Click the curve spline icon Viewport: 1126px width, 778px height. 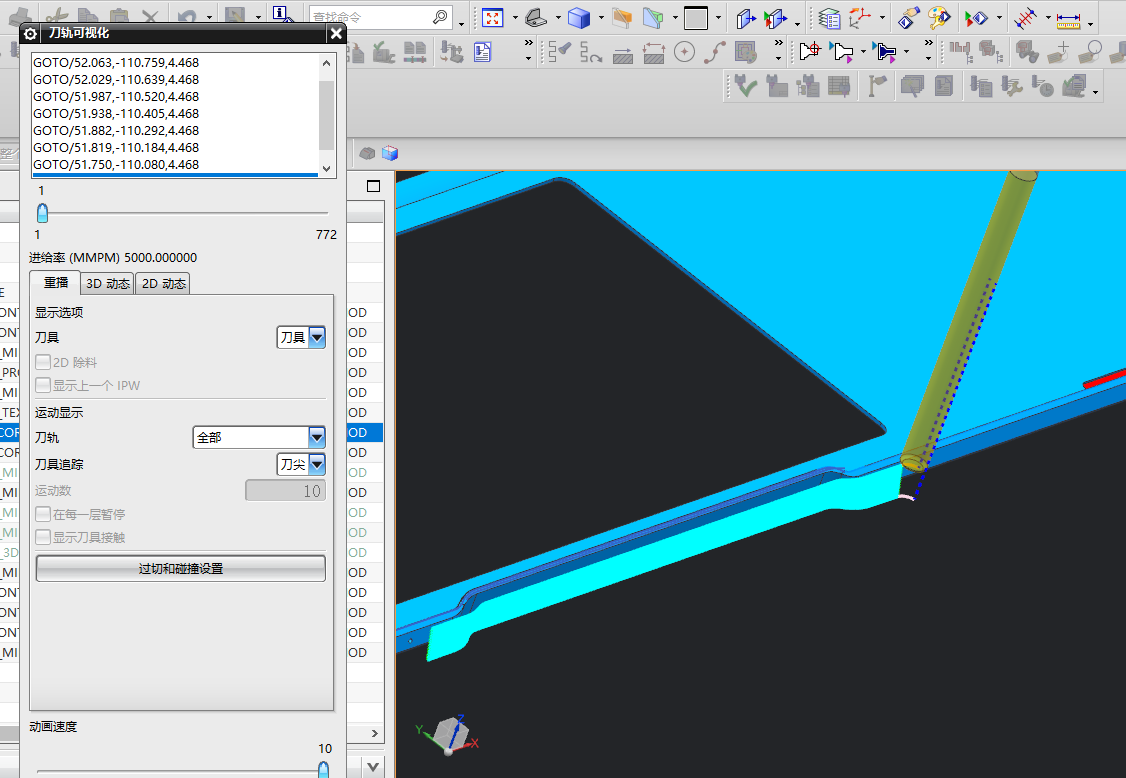click(x=715, y=52)
